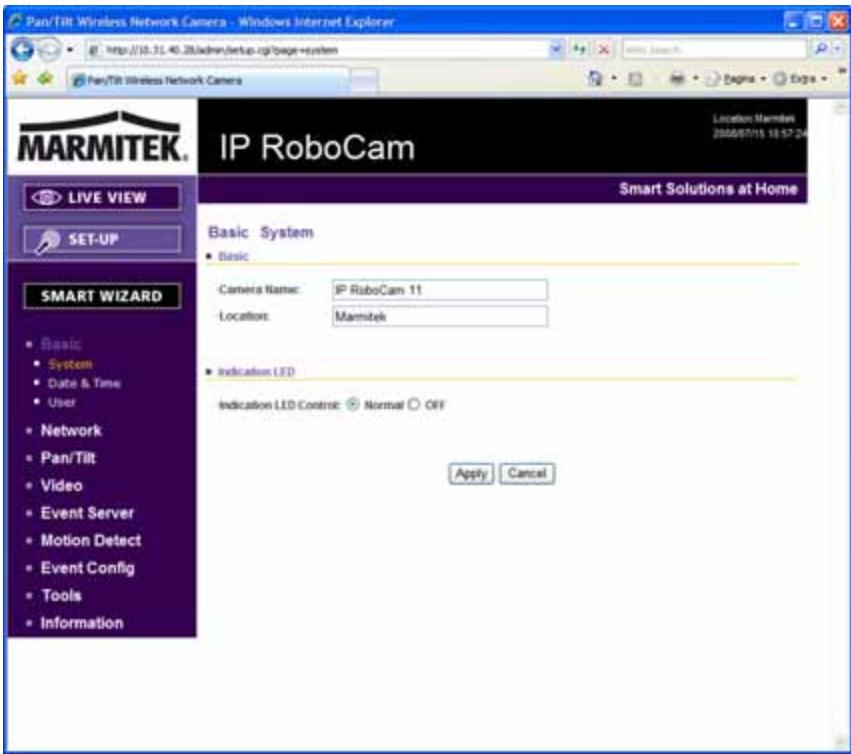Screen dimensions: 851x754
Task: Open the Tools section
Action: [x=61, y=595]
